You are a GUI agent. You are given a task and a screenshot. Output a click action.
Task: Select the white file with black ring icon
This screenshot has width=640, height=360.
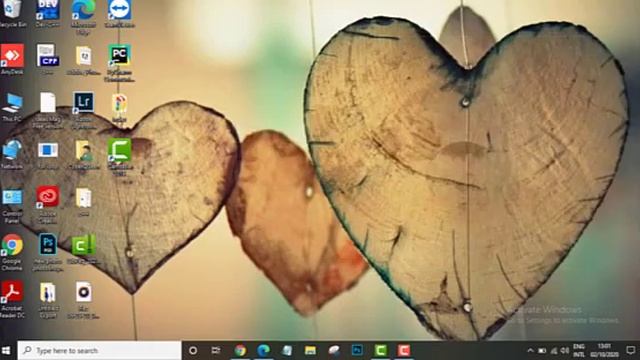coord(83,292)
